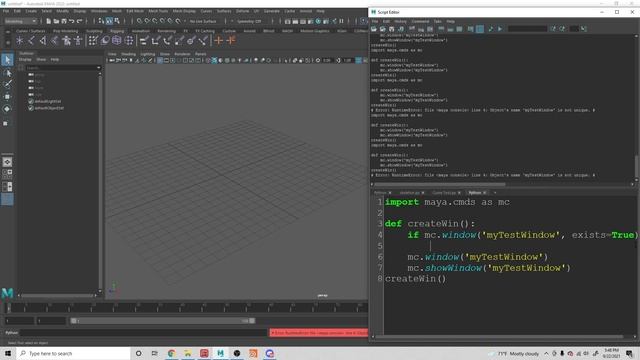This screenshot has height=360, width=640.
Task: Activate the Rotate tool in the toolbox
Action: (x=7, y=109)
